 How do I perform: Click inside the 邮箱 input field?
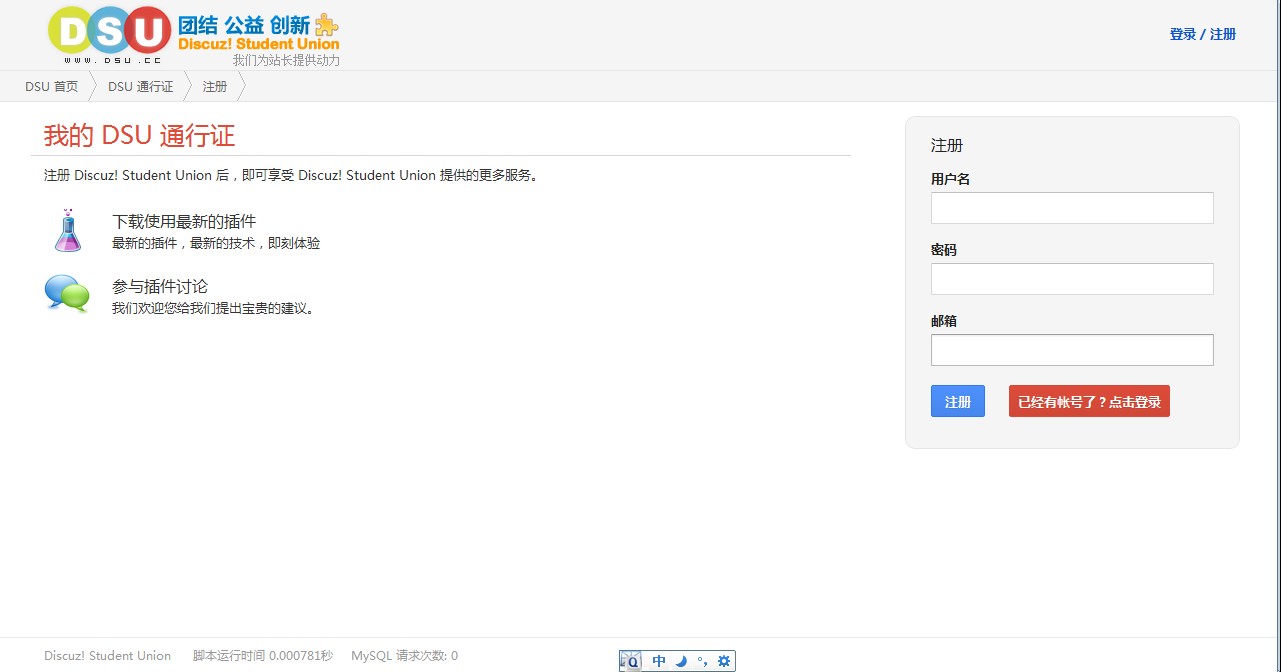click(1071, 349)
